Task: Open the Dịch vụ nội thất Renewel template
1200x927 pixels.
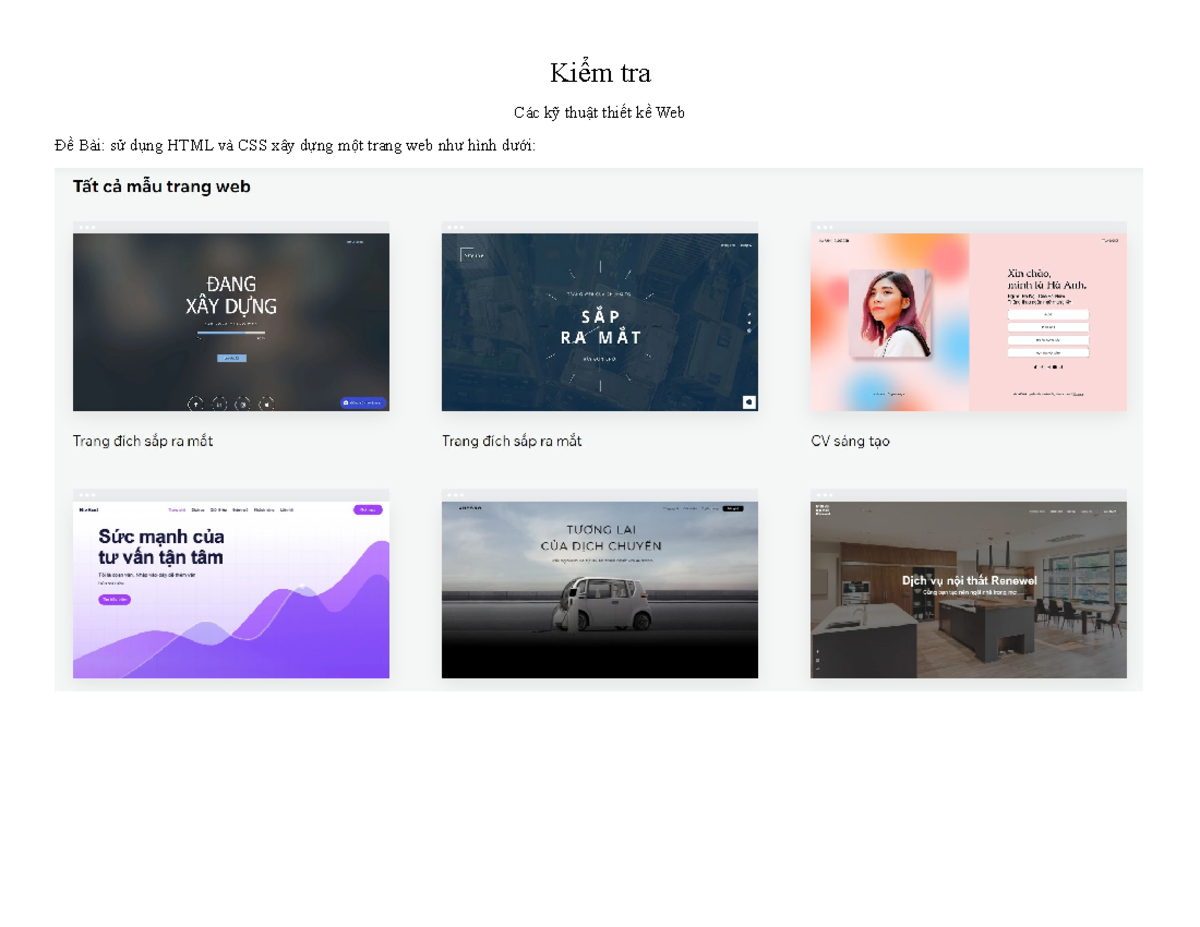Action: coord(968,584)
